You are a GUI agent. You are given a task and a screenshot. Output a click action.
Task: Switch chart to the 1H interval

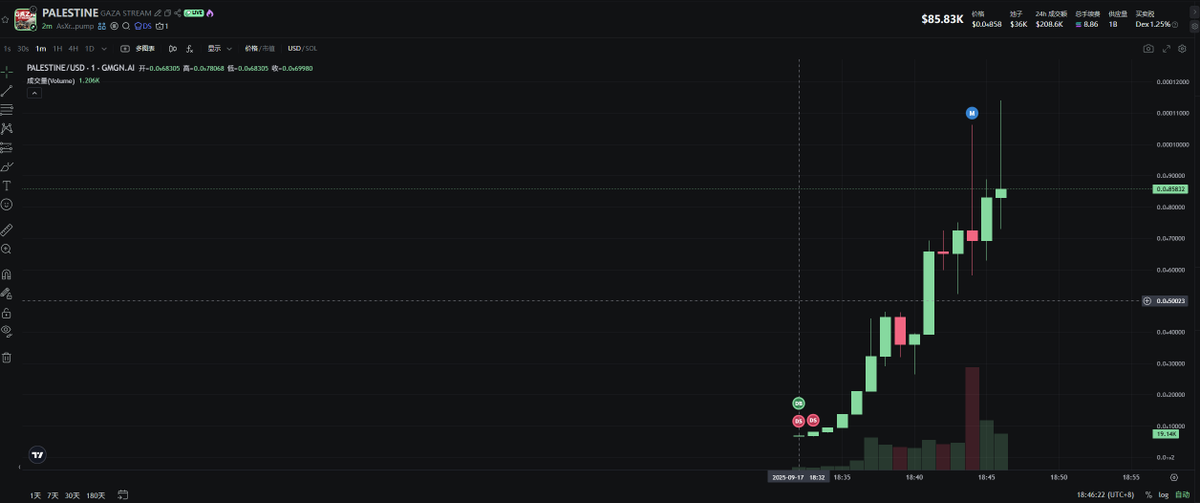coord(57,48)
